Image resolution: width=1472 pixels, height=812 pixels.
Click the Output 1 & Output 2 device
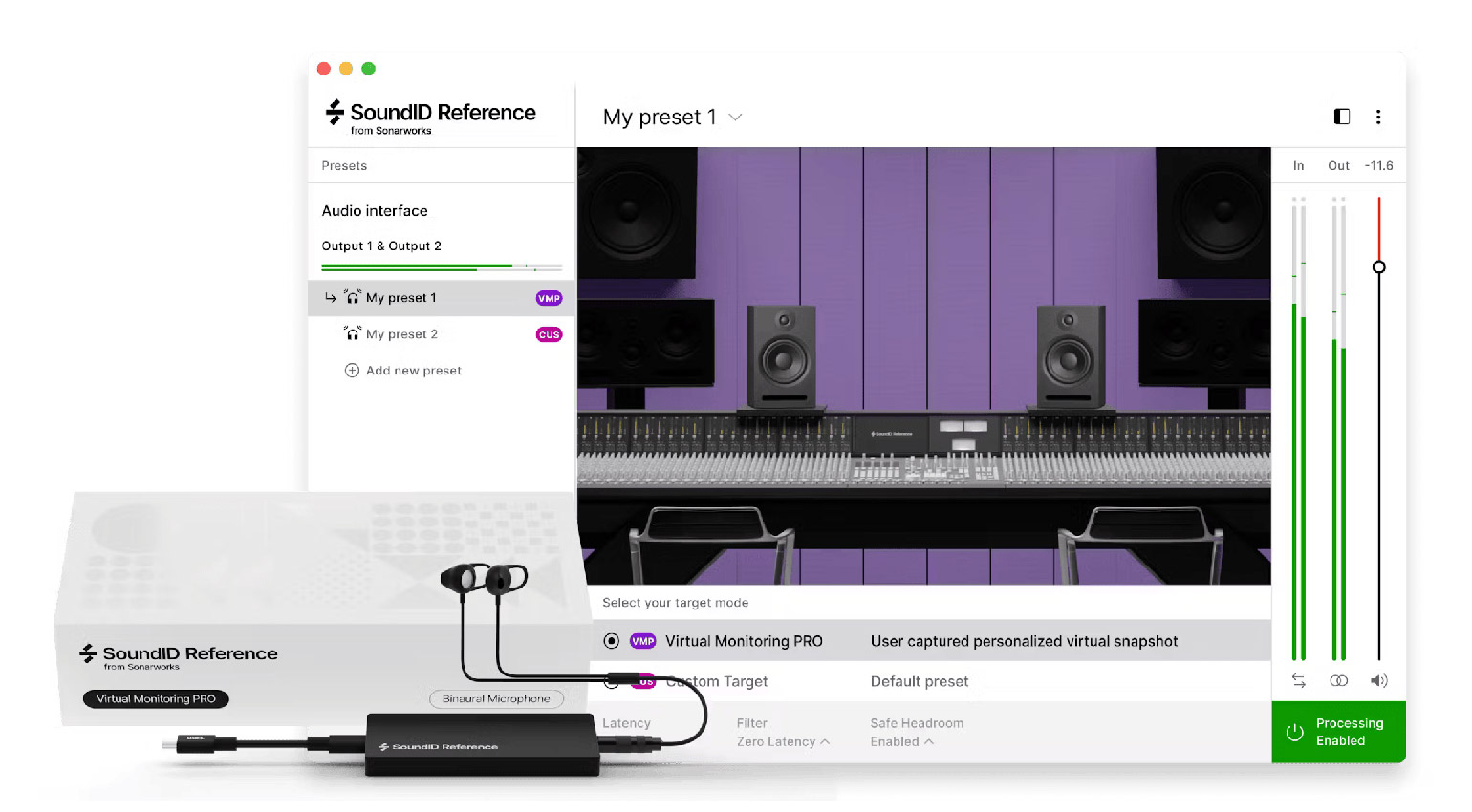tap(381, 246)
